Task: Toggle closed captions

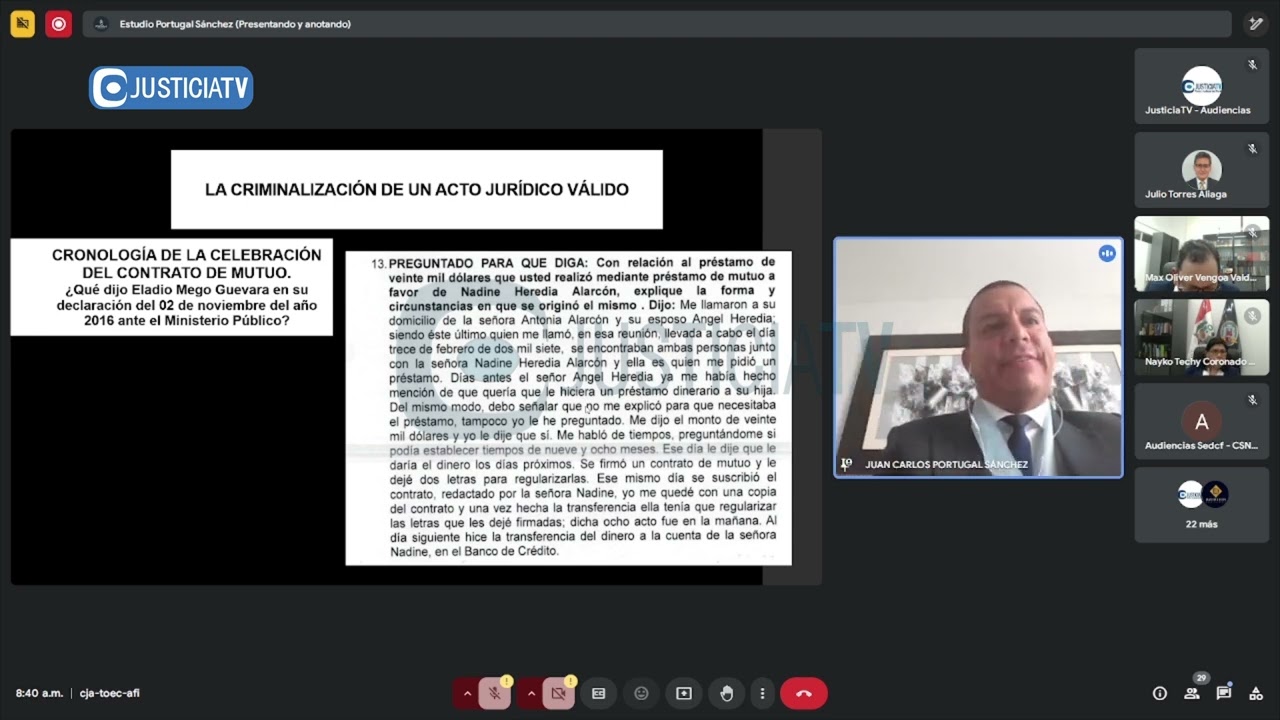Action: [599, 693]
